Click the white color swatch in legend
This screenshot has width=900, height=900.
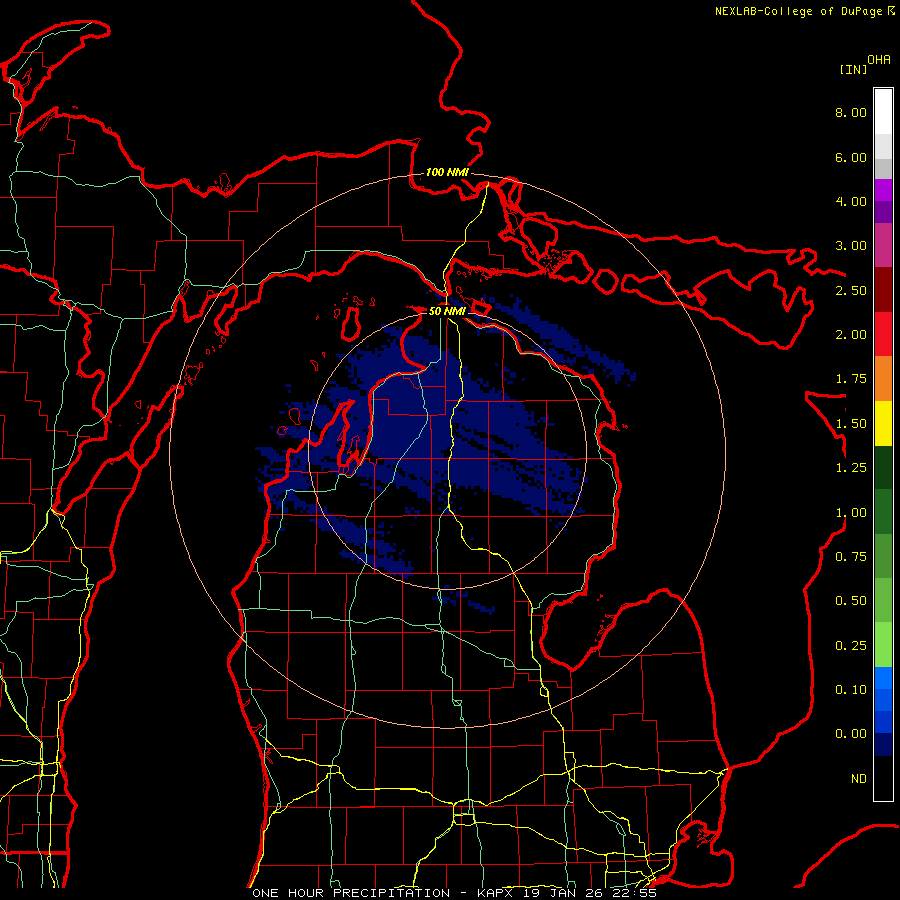883,112
